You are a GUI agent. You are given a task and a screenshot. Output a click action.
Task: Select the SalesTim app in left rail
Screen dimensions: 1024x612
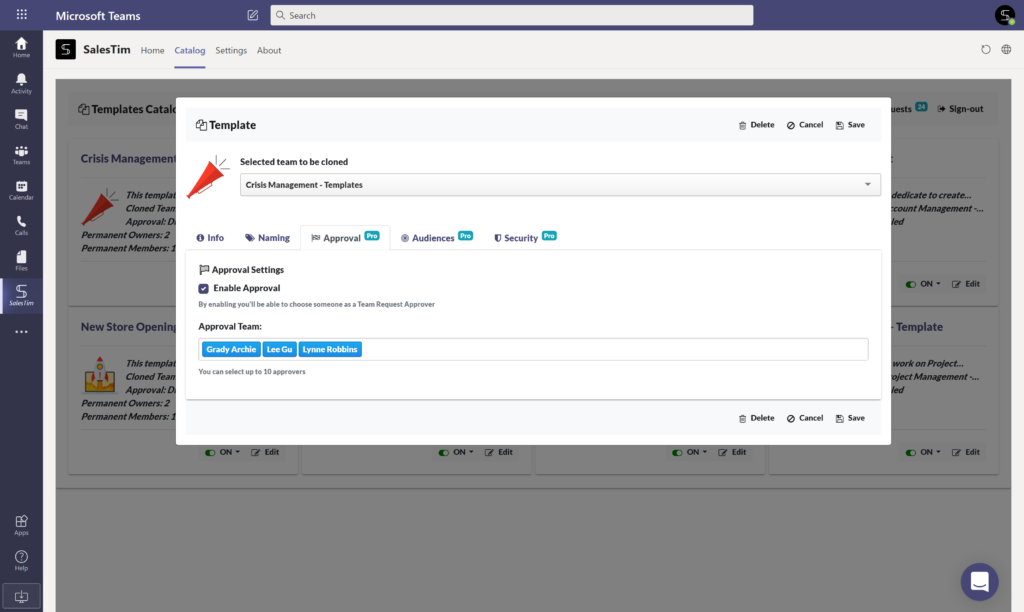(22, 296)
